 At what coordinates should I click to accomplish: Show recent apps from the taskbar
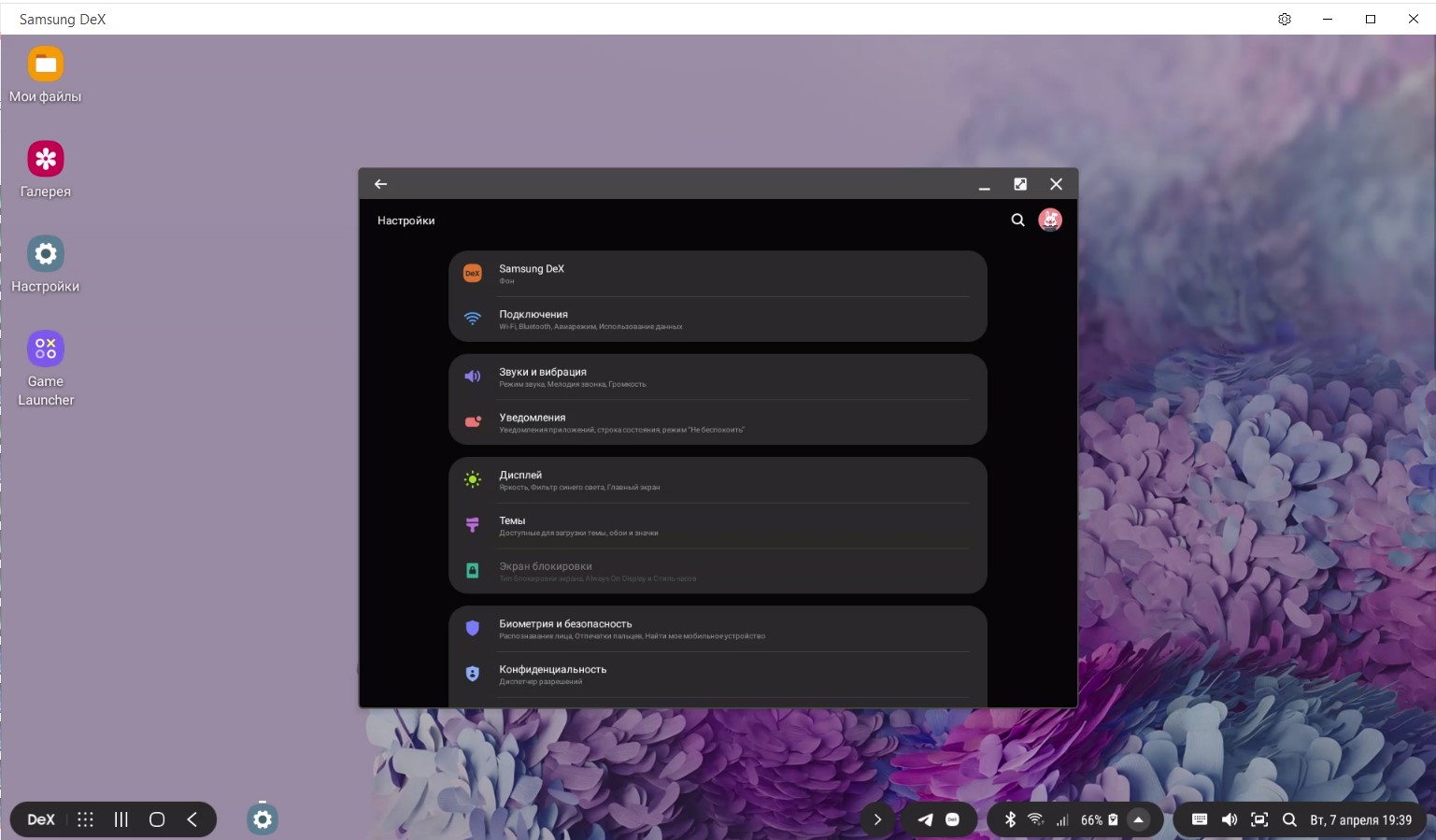(121, 819)
